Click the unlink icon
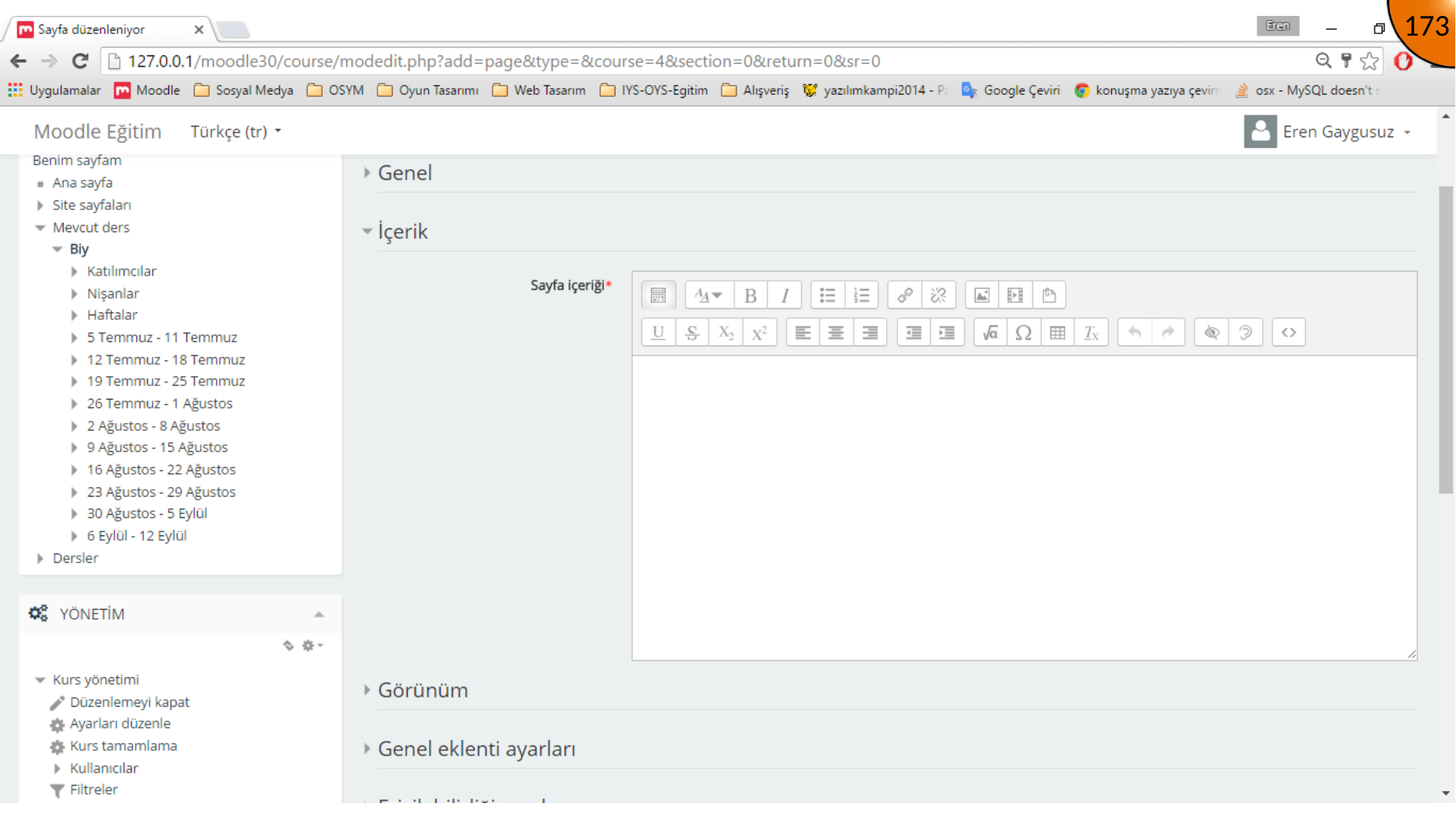This screenshot has height=819, width=1456. 939,295
